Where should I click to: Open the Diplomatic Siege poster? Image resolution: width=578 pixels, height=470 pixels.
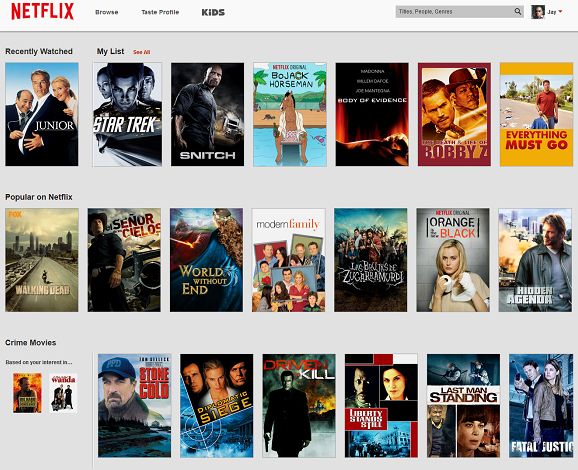click(216, 405)
